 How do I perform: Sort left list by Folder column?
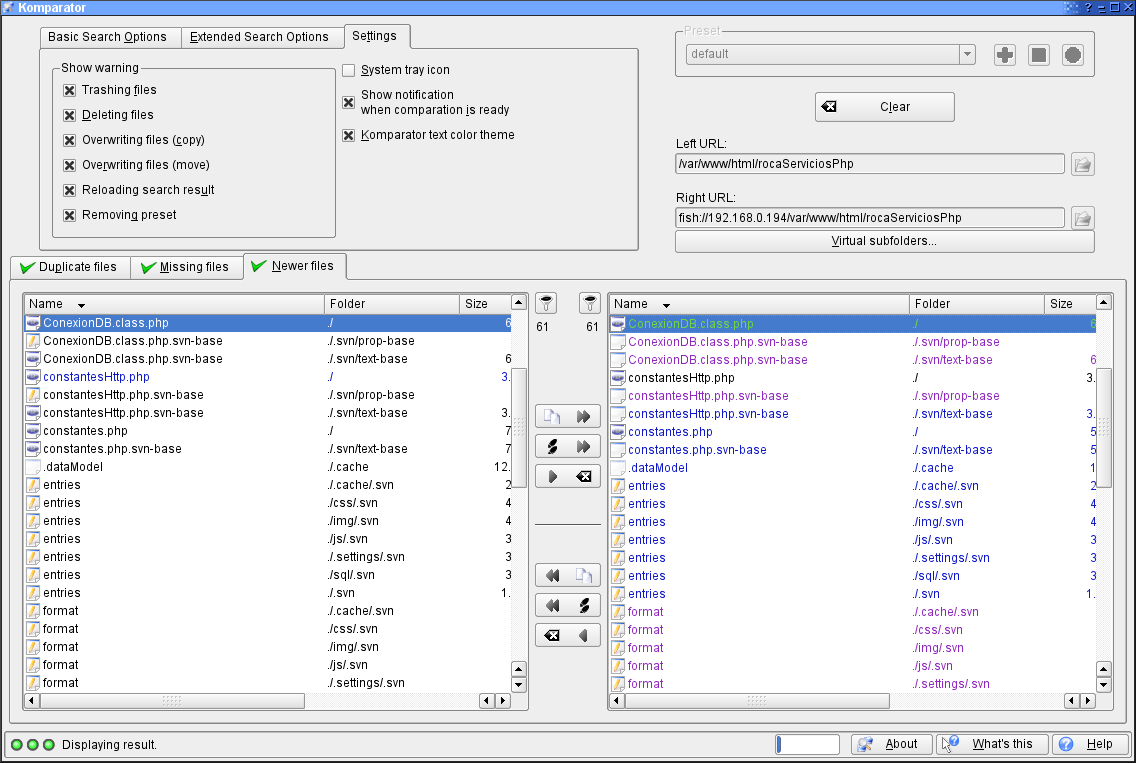click(392, 304)
